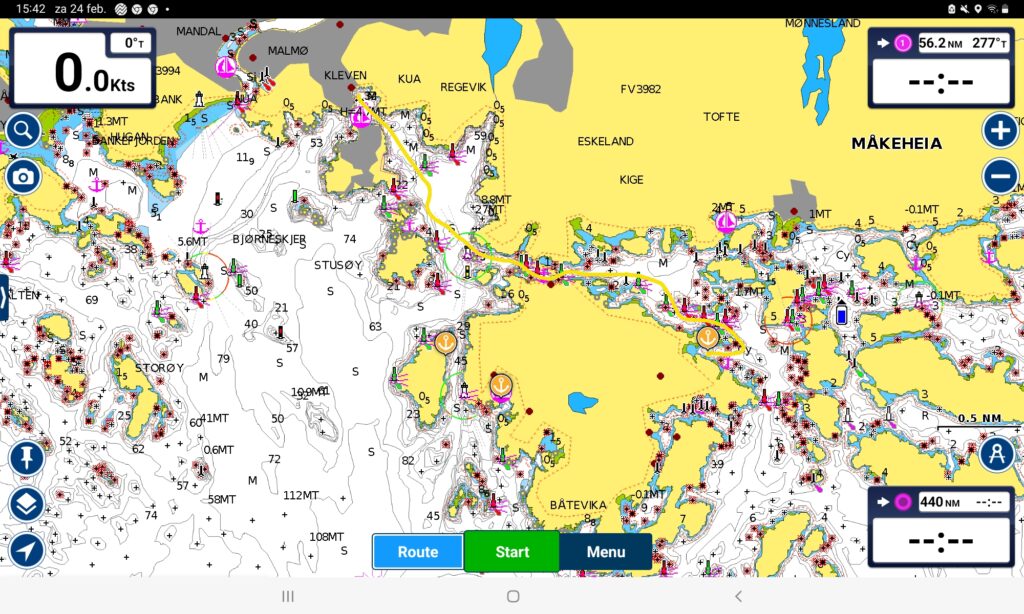The width and height of the screenshot is (1024, 614).
Task: Tap the Android home navigation button
Action: pyautogui.click(x=512, y=596)
